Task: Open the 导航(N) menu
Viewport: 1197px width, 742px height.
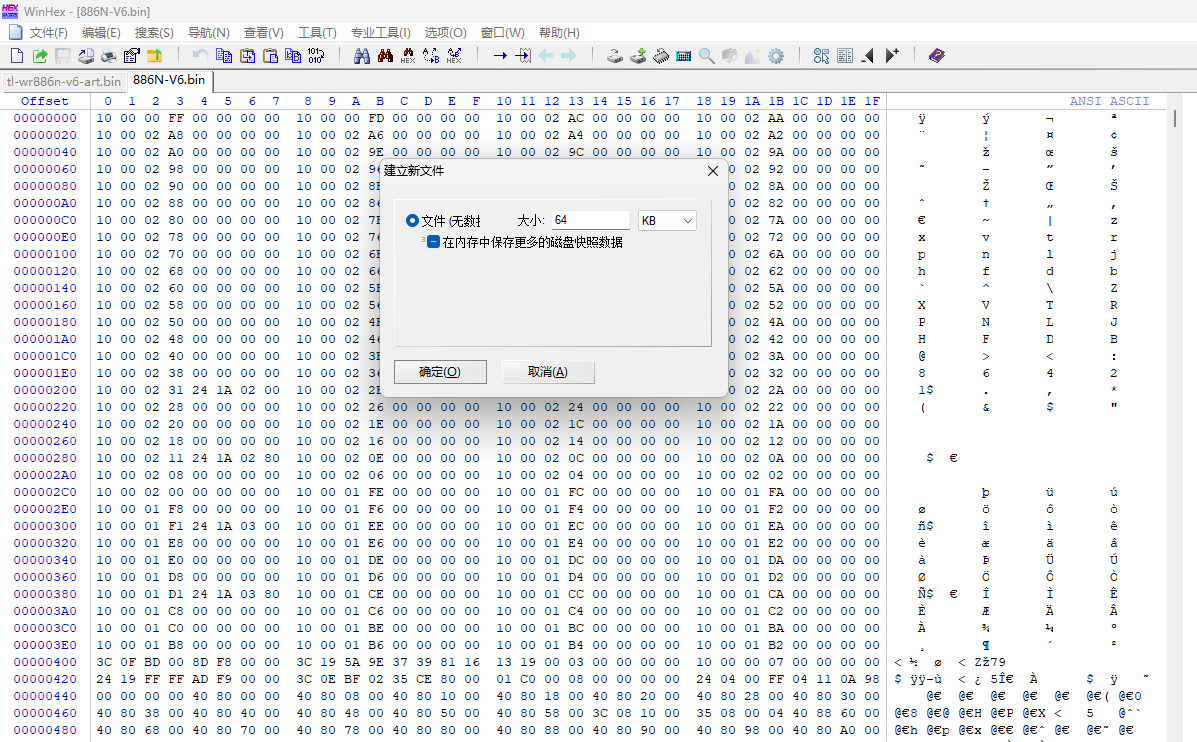Action: tap(208, 33)
